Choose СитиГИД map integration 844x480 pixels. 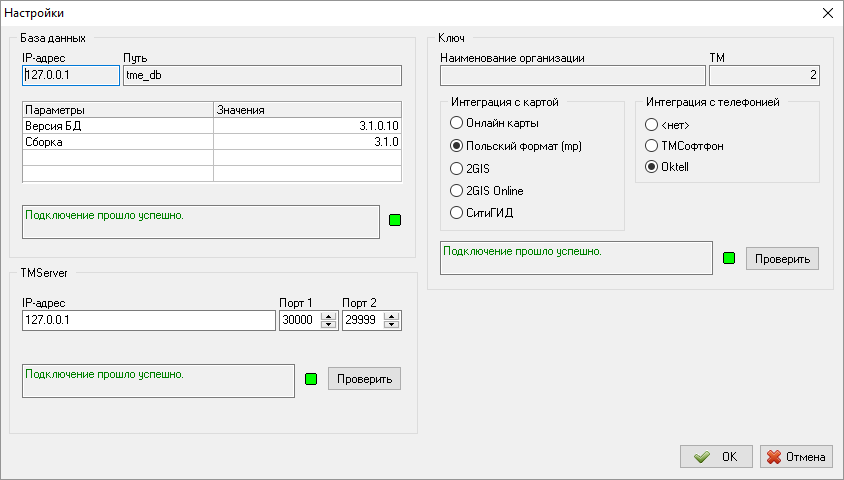point(457,212)
